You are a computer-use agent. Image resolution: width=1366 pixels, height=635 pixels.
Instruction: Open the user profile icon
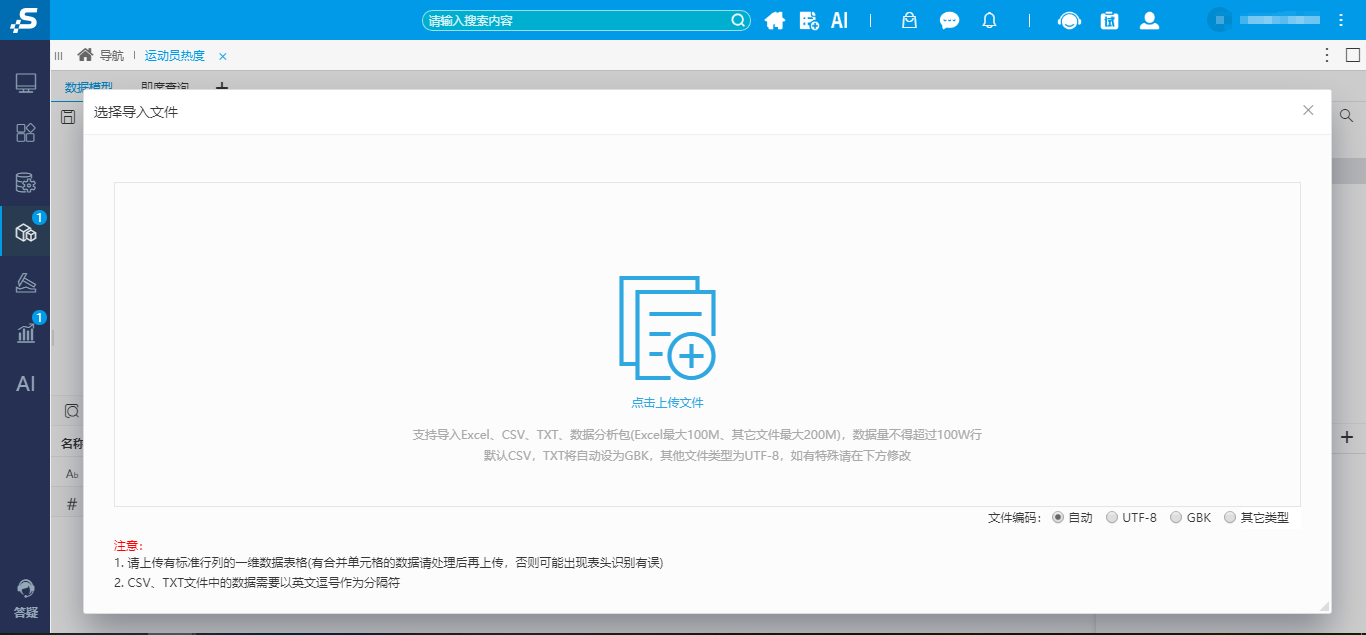pyautogui.click(x=1149, y=20)
